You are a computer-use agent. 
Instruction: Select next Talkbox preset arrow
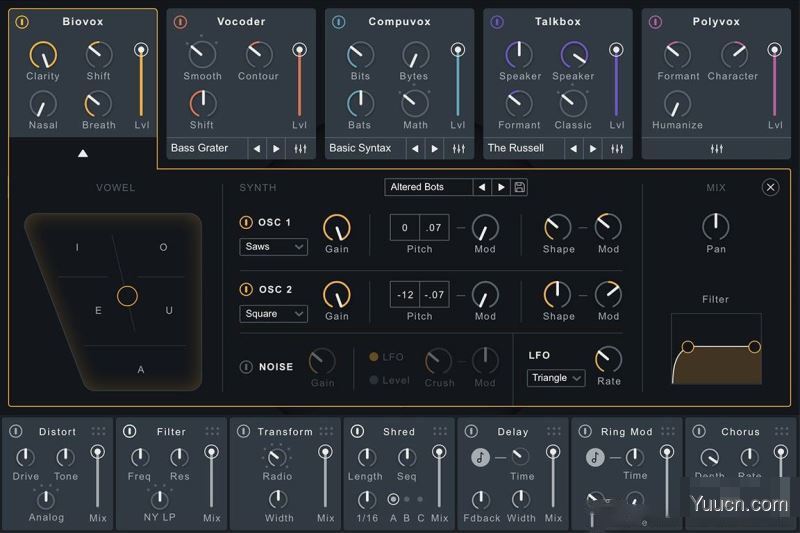(593, 148)
